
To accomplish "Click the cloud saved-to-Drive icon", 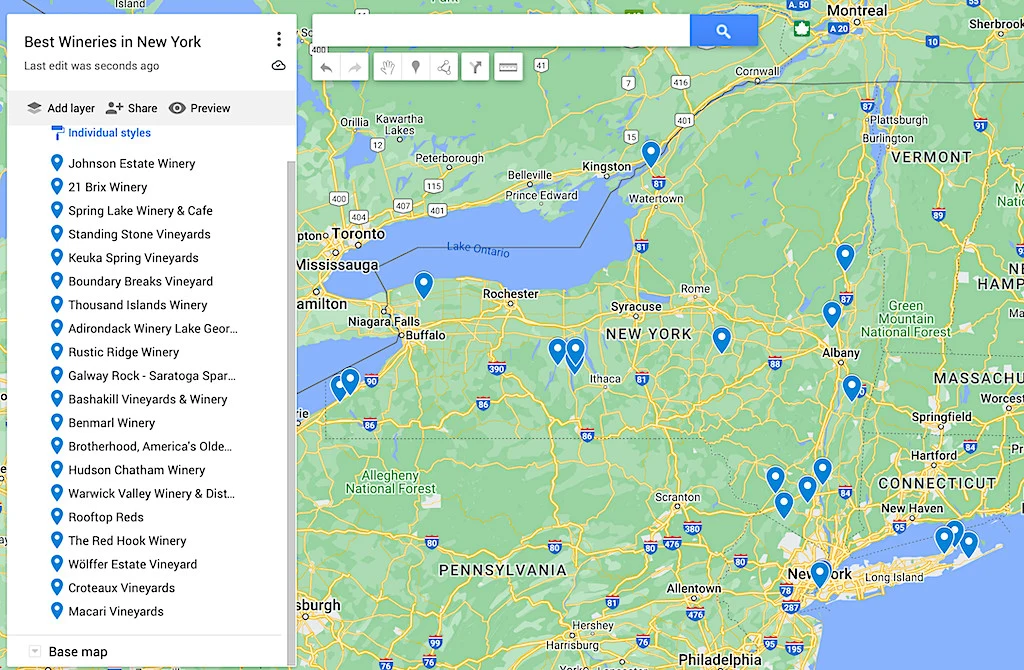I will (x=279, y=65).
